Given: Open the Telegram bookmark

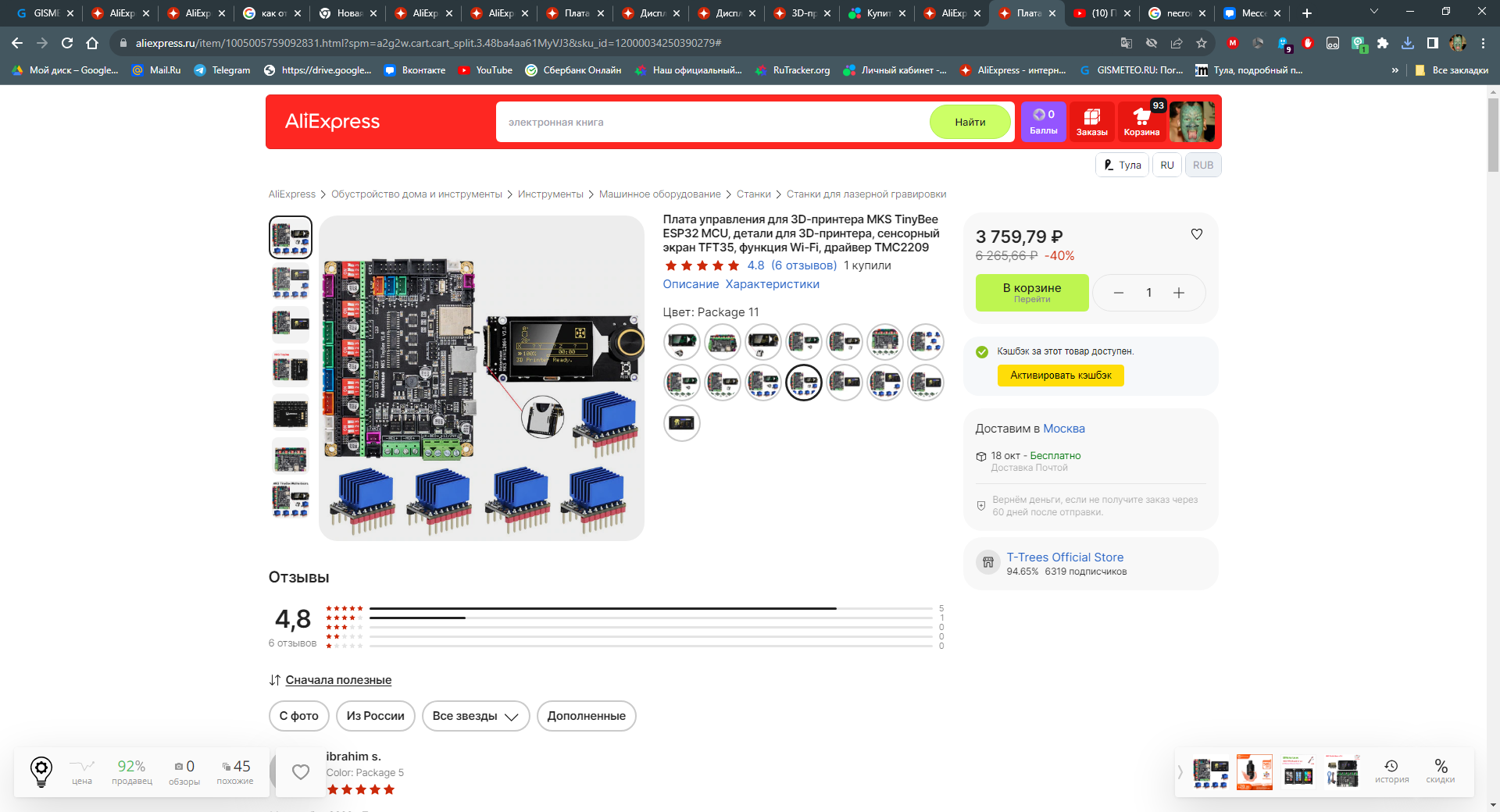Looking at the screenshot, I should (222, 70).
